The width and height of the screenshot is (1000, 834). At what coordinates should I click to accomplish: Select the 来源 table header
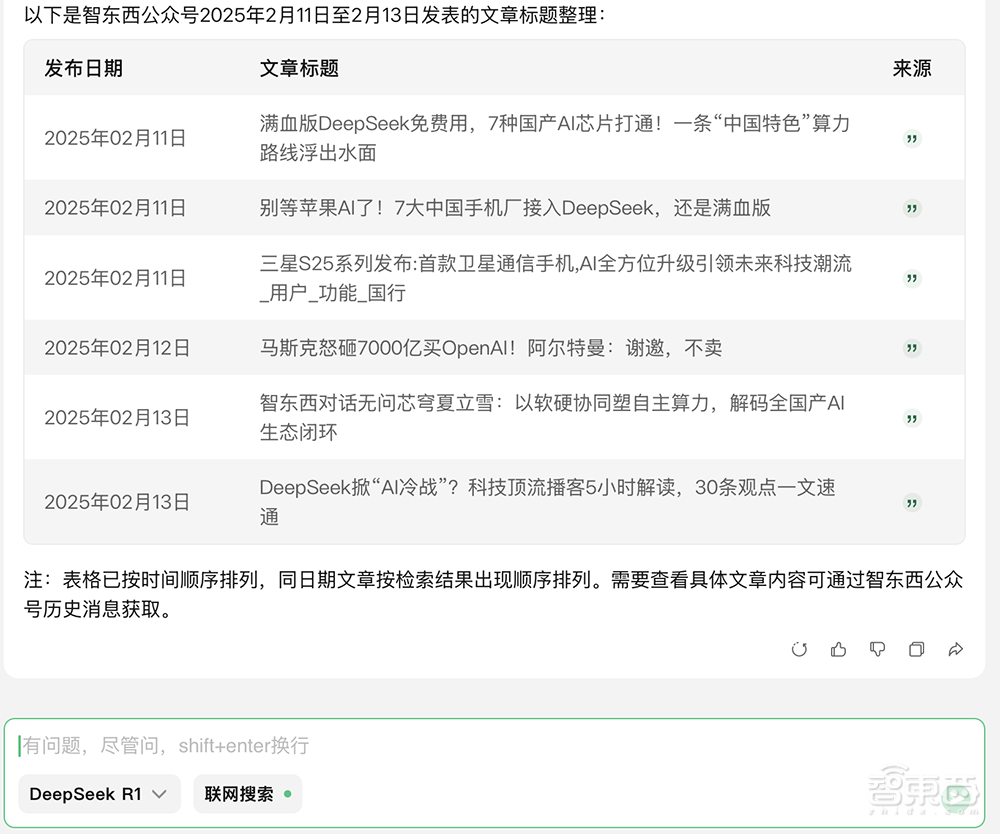coord(910,70)
